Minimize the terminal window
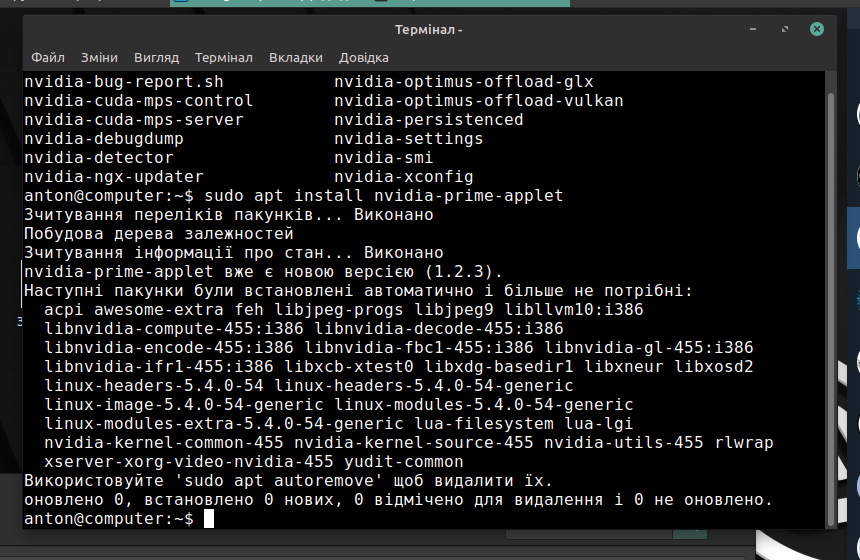Image resolution: width=860 pixels, height=560 pixels. pos(753,29)
